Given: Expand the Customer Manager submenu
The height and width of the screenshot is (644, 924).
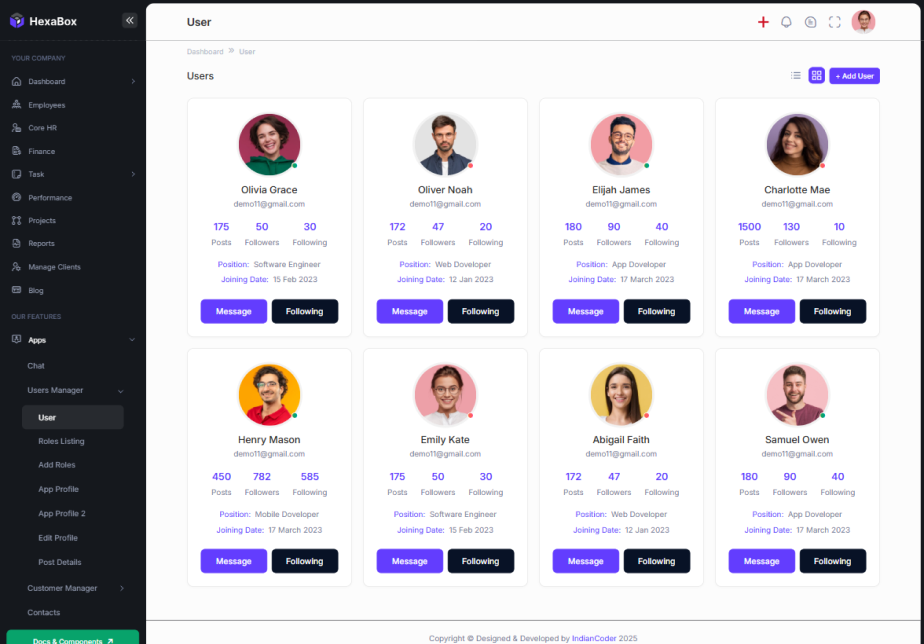Looking at the screenshot, I should tap(122, 588).
